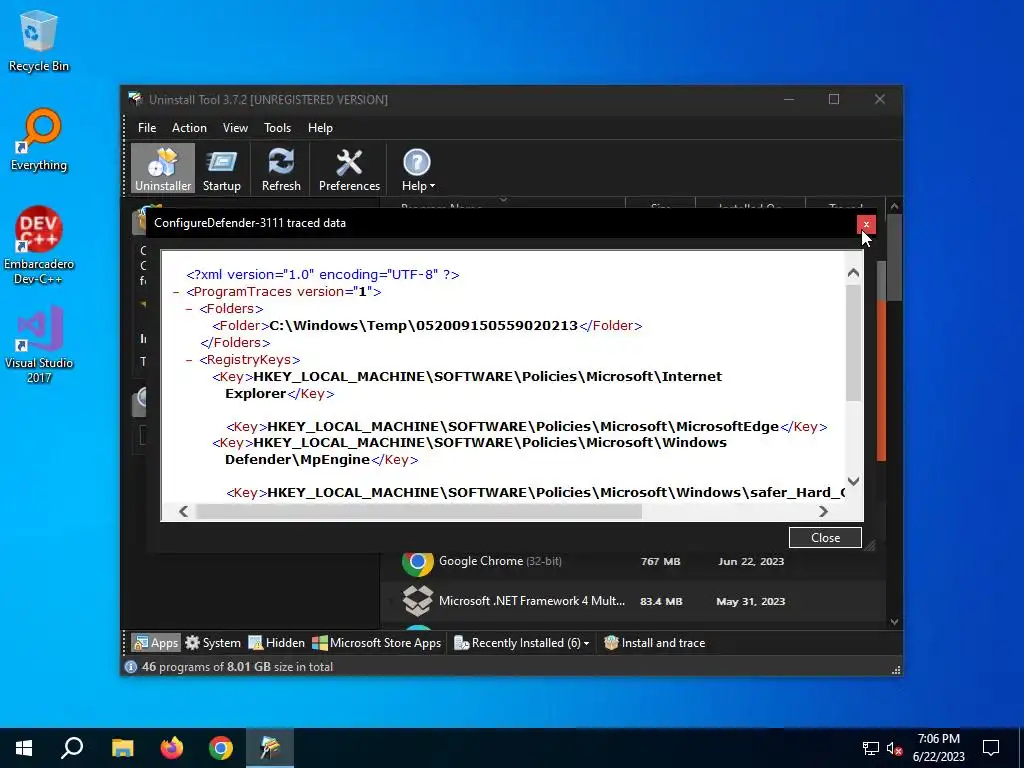Click the horizontal scrollbar thumb in XML viewer

coord(419,511)
